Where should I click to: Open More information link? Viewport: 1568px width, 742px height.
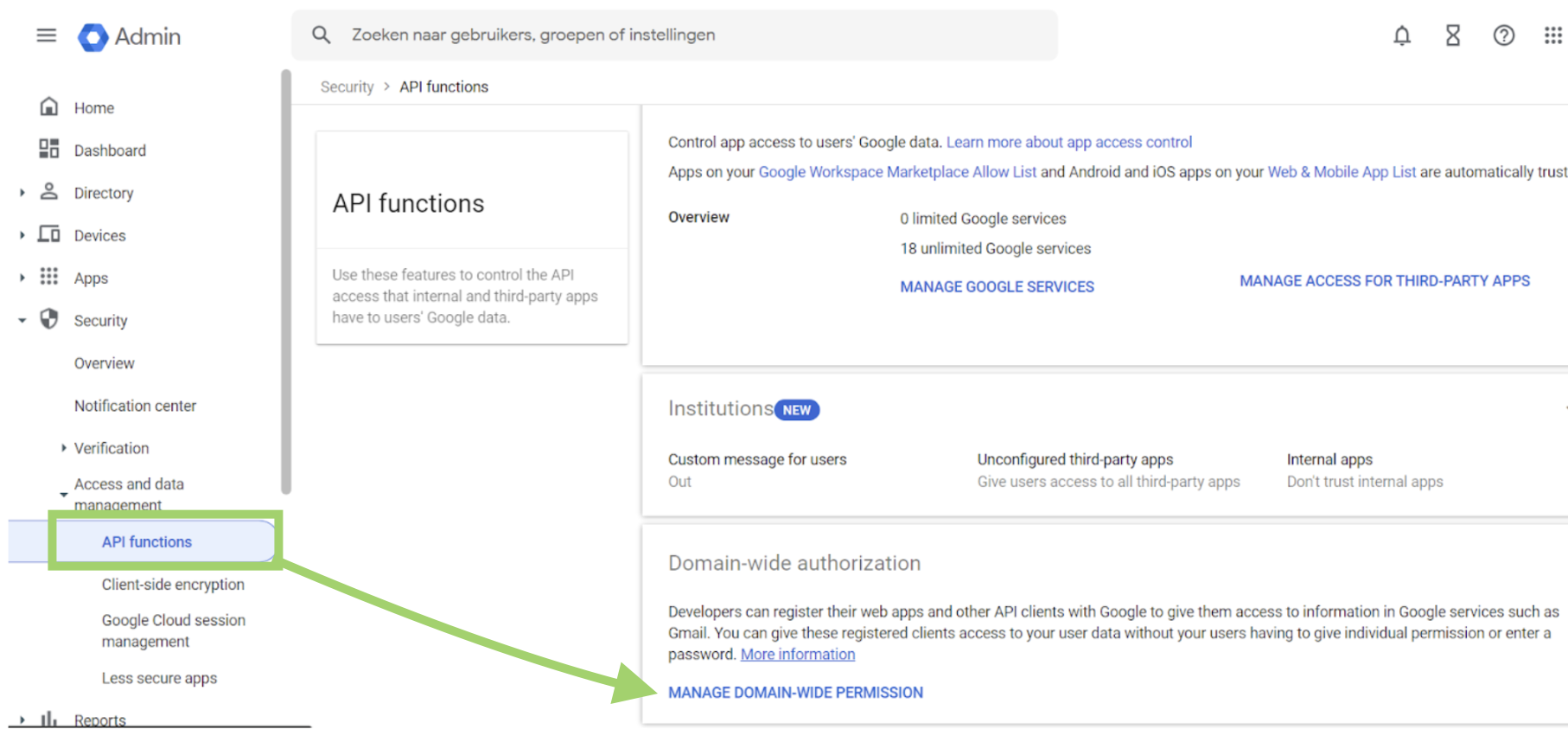pyautogui.click(x=798, y=655)
